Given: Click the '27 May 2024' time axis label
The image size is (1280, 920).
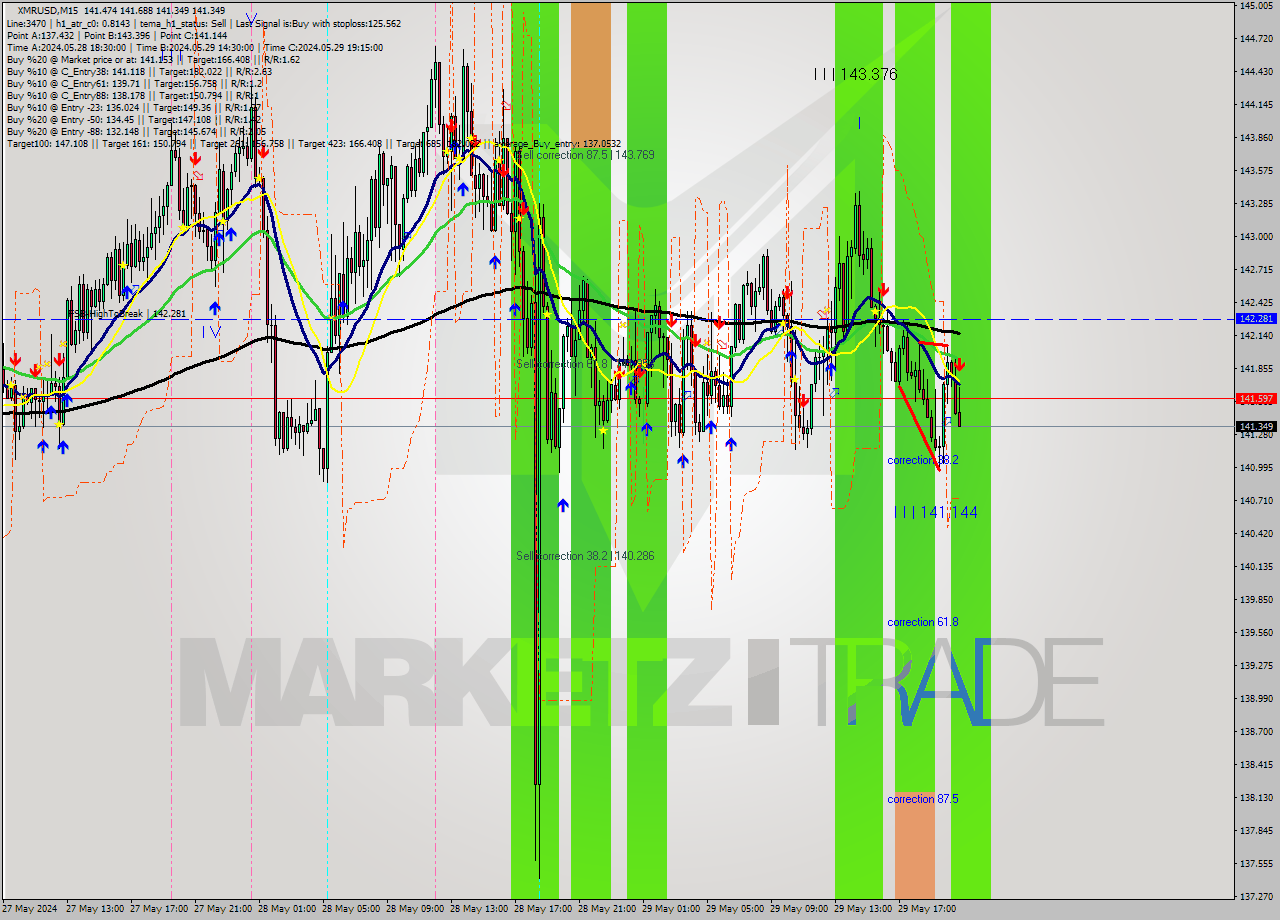Looking at the screenshot, I should pyautogui.click(x=30, y=909).
